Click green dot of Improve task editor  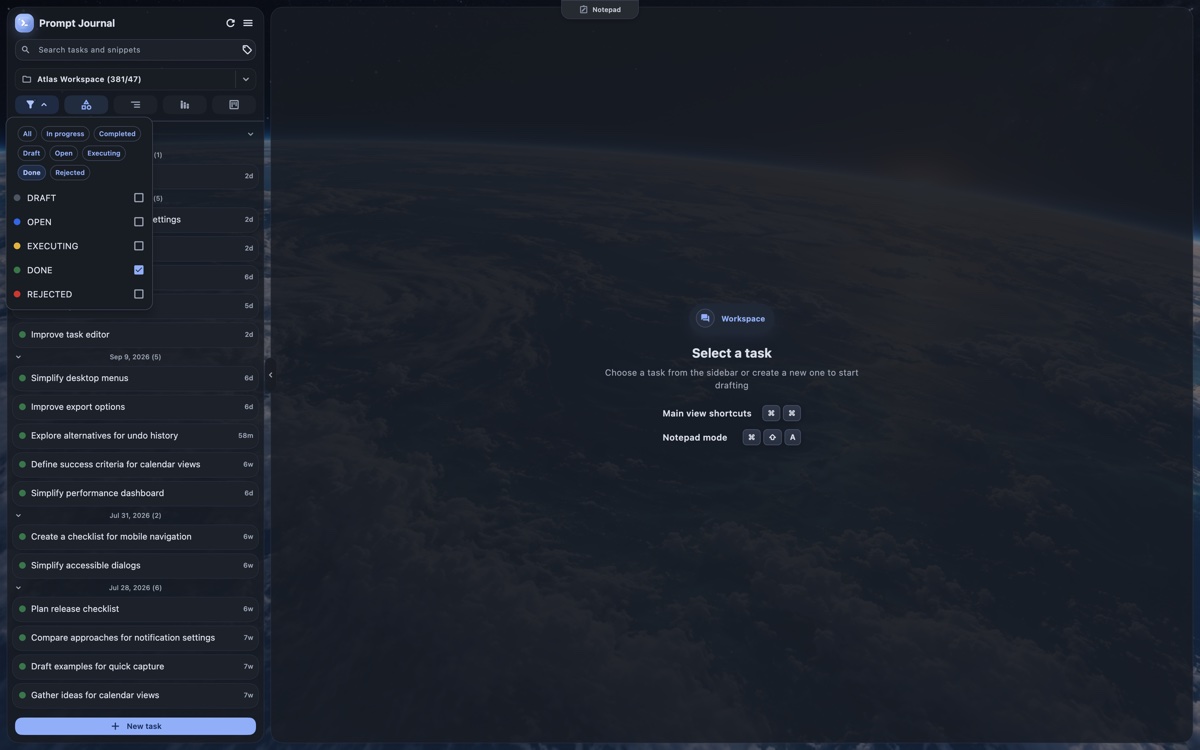(22, 335)
